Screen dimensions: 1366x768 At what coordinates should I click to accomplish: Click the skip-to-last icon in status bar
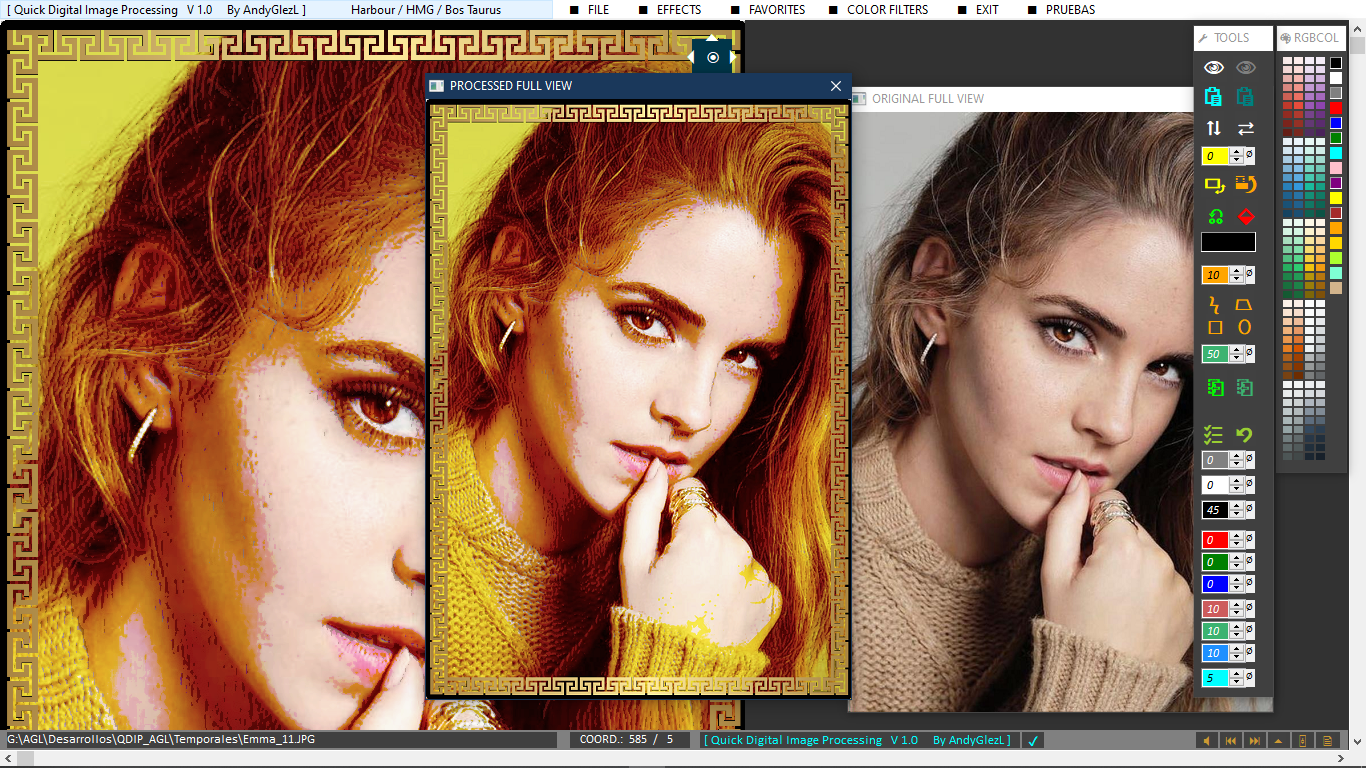1253,741
